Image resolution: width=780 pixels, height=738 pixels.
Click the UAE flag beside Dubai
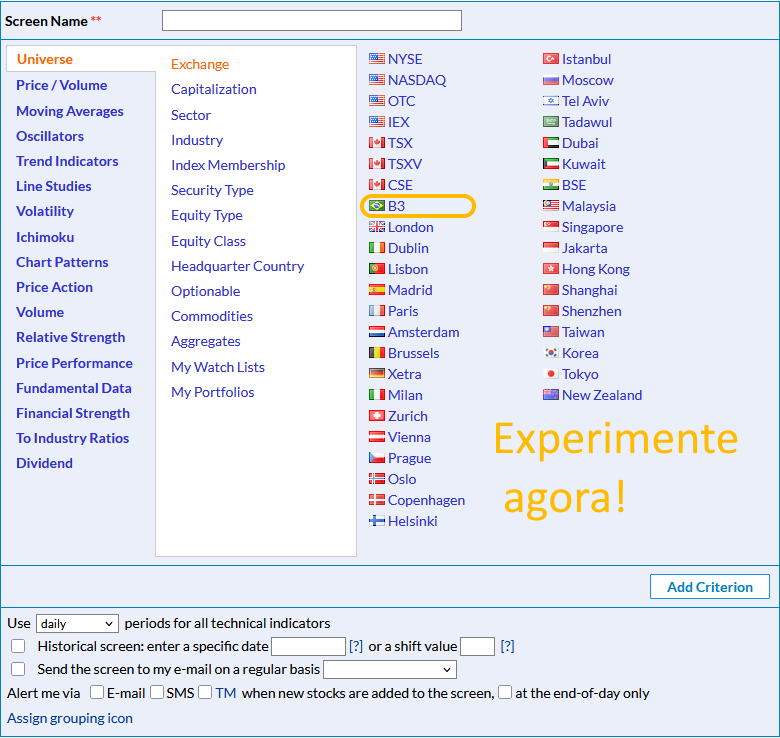click(x=551, y=143)
